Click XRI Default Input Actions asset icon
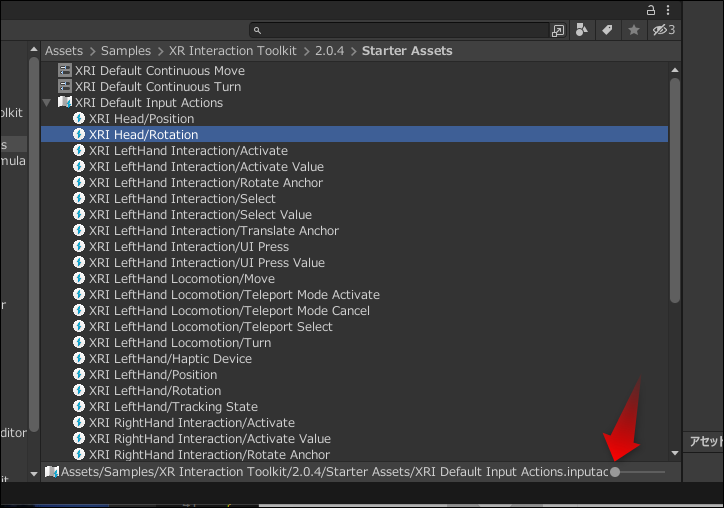This screenshot has width=724, height=508. click(x=65, y=102)
